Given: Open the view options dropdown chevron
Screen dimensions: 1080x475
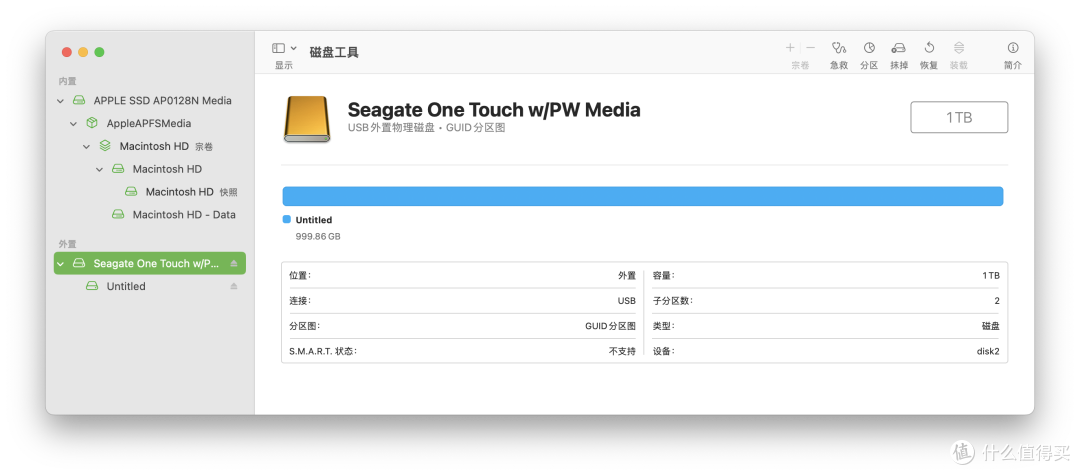Looking at the screenshot, I should [x=293, y=48].
